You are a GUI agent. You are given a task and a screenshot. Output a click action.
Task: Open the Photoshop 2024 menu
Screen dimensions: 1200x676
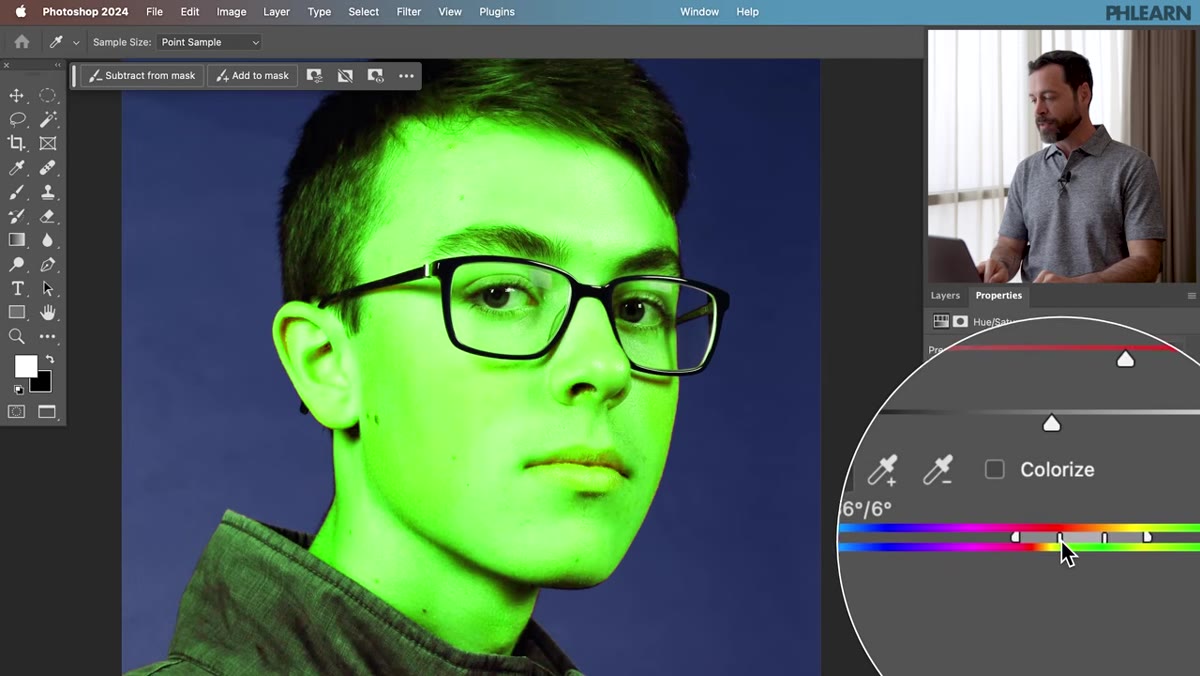click(x=85, y=12)
